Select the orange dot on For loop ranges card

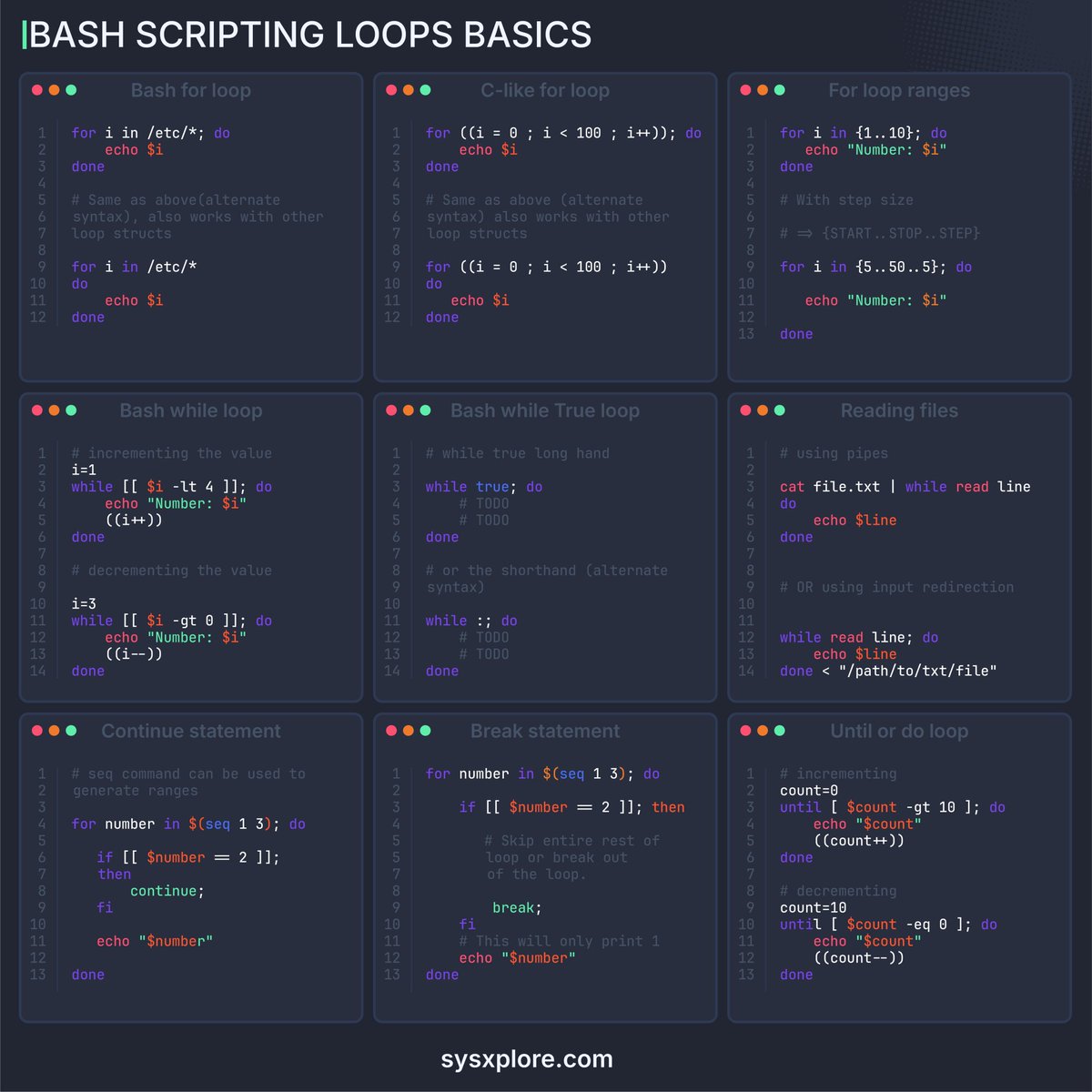click(x=762, y=90)
